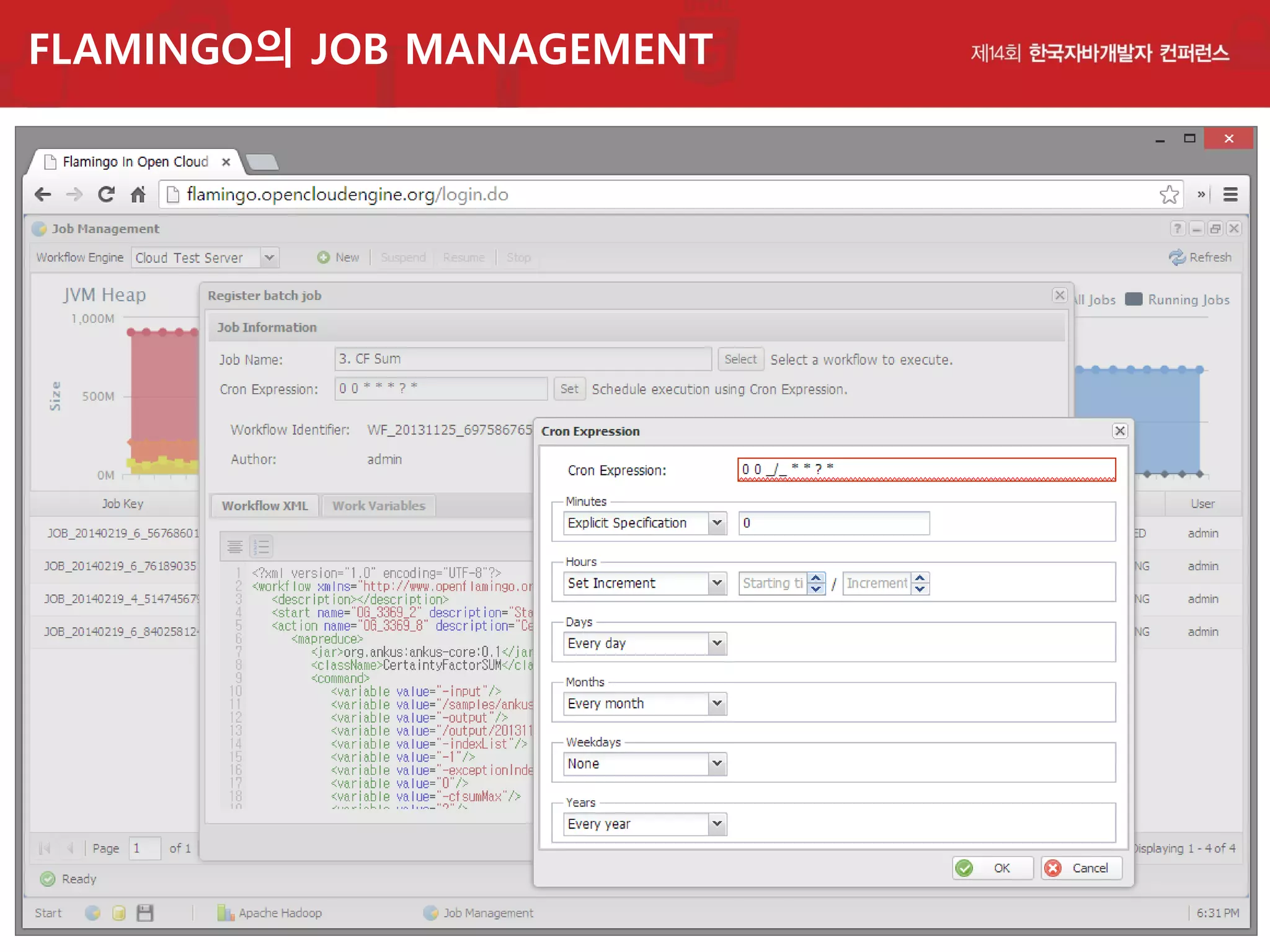The height and width of the screenshot is (952, 1270).
Task: Go back with the browser back arrow
Action: (x=43, y=195)
